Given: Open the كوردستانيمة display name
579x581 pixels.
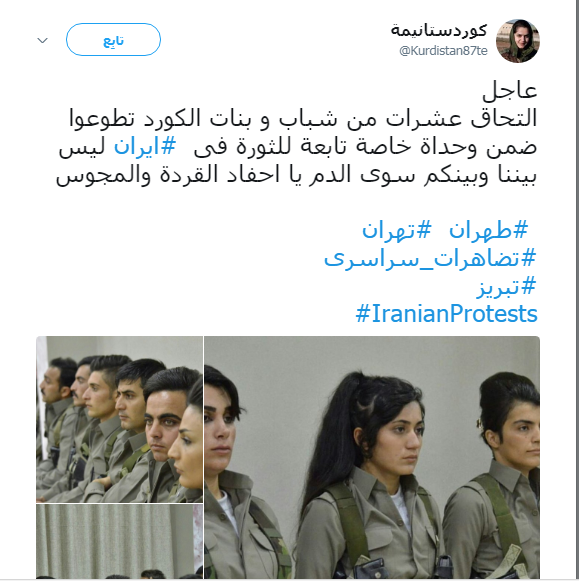Looking at the screenshot, I should (439, 30).
